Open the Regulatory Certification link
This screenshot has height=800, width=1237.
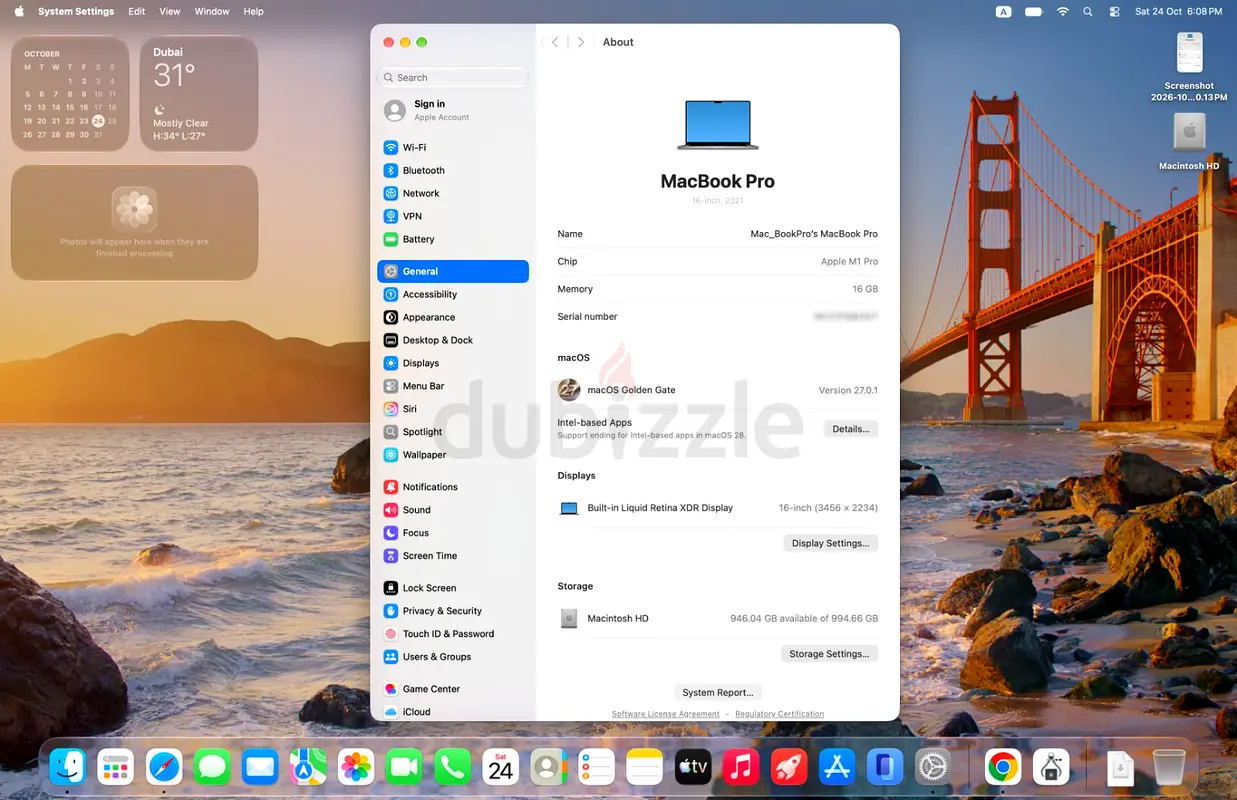tap(780, 714)
